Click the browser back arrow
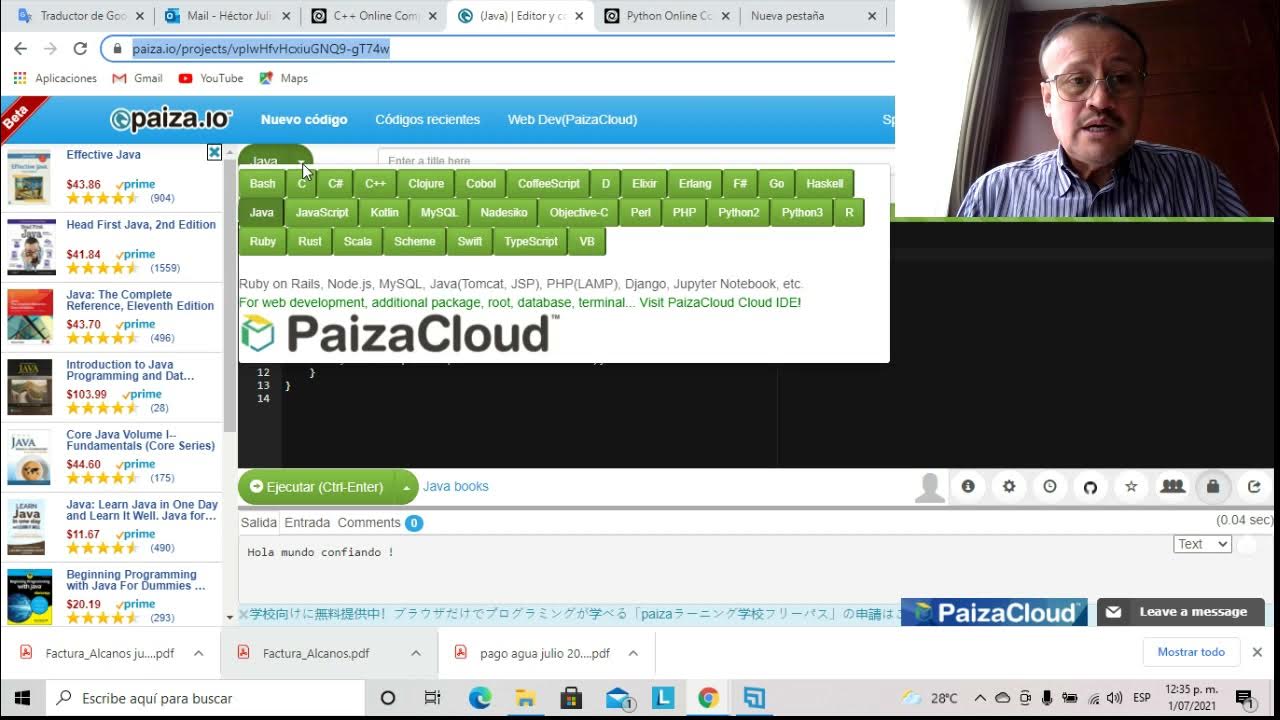The image size is (1280, 720). [20, 48]
